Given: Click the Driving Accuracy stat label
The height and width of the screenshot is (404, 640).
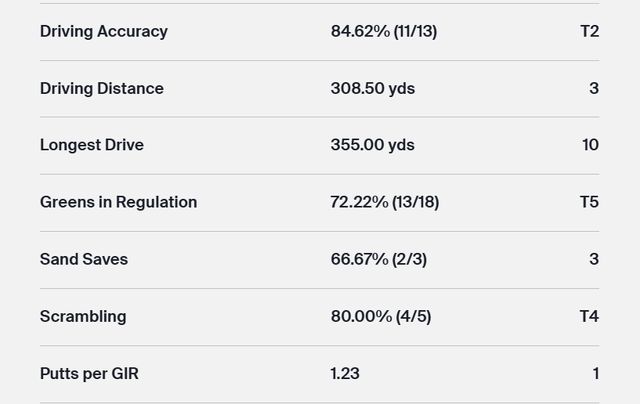Looking at the screenshot, I should coord(104,31).
